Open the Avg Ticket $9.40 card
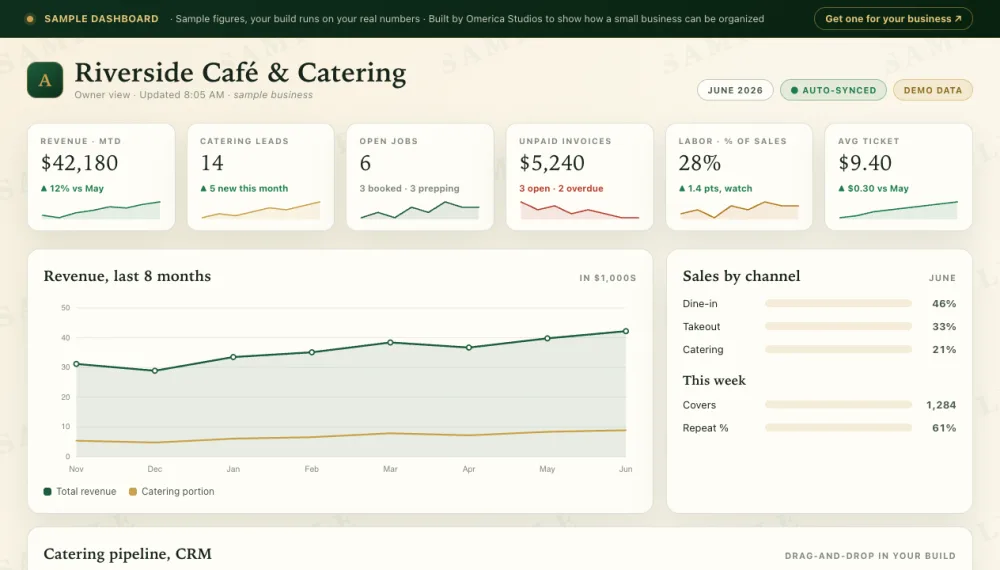The image size is (1000, 570). 899,177
